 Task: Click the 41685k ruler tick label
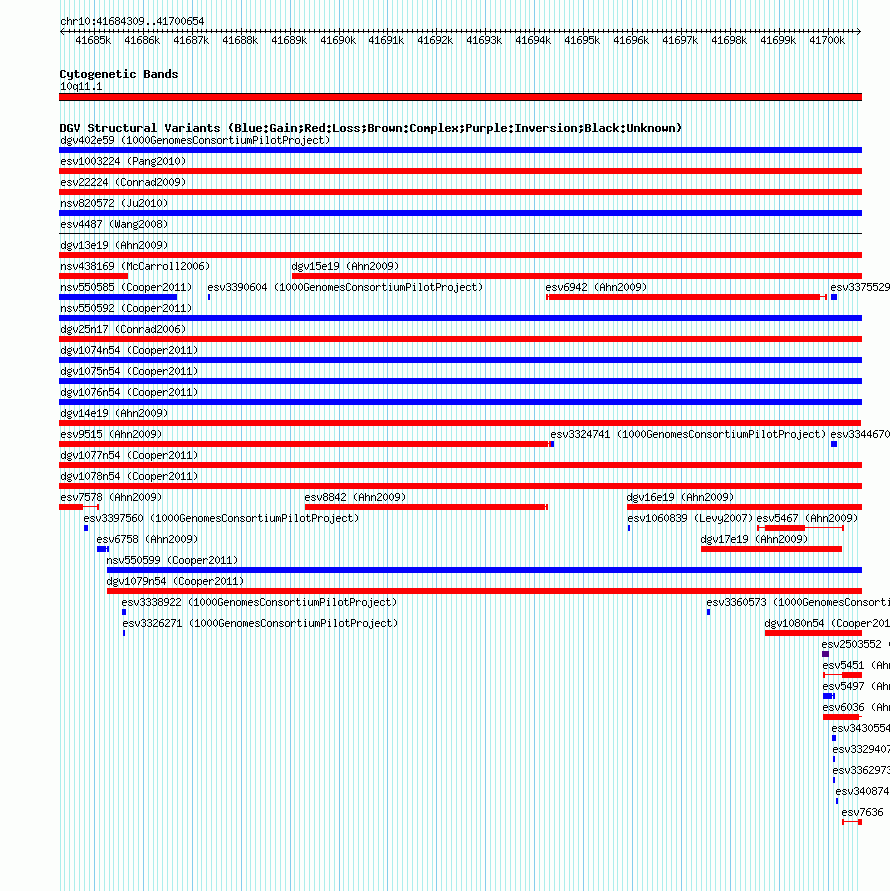93,40
